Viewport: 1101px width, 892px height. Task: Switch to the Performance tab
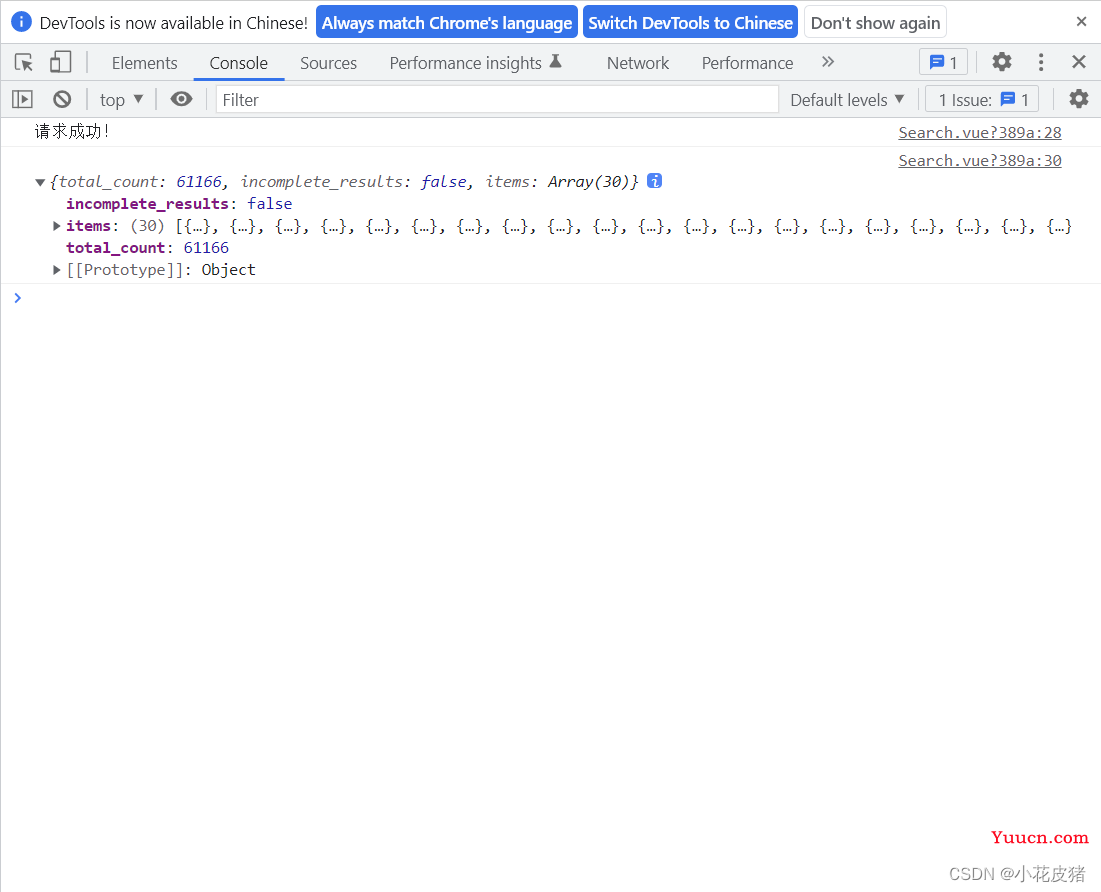747,63
